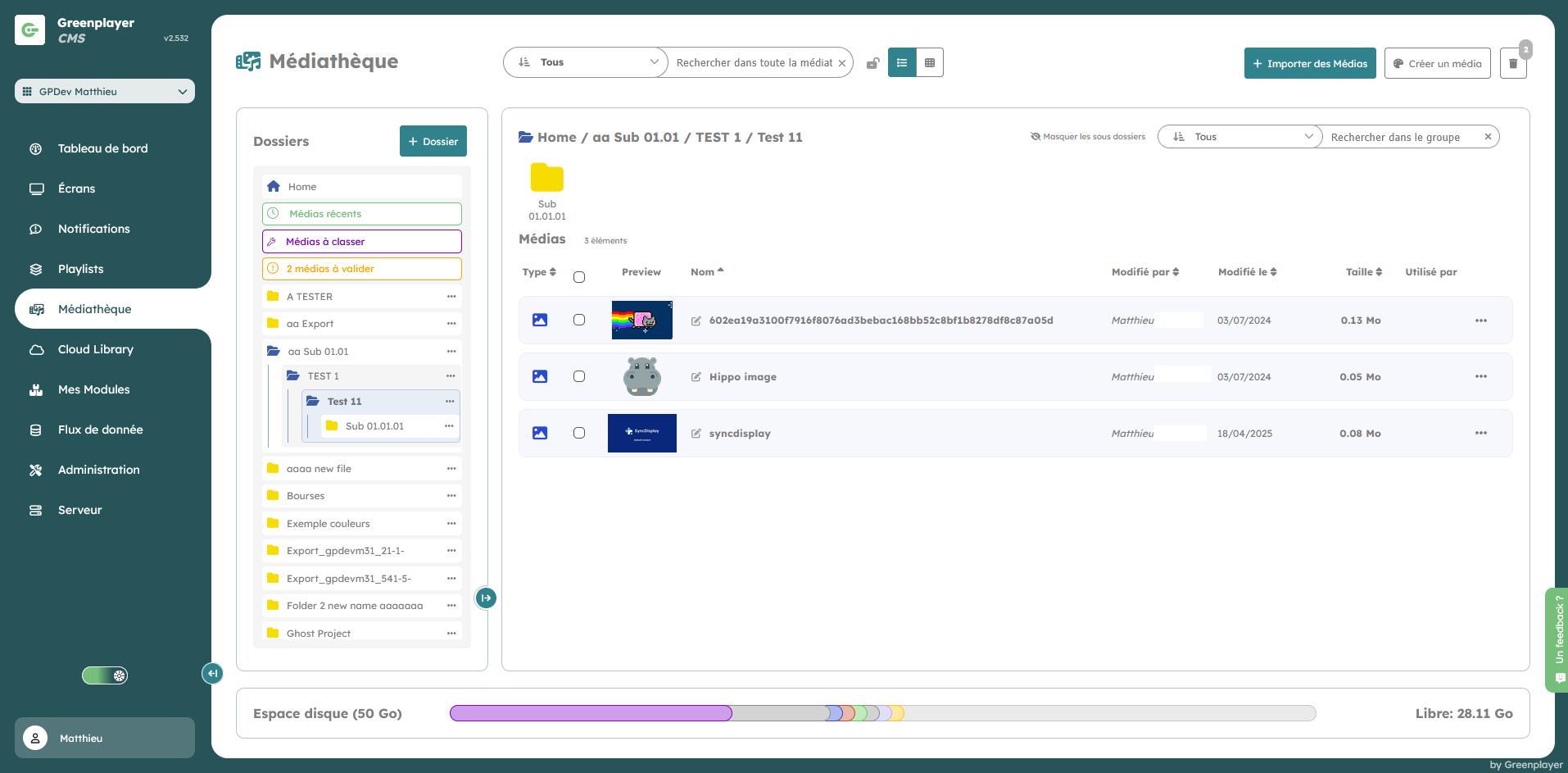
Task: Check the Hippo image checkbox
Action: 579,377
